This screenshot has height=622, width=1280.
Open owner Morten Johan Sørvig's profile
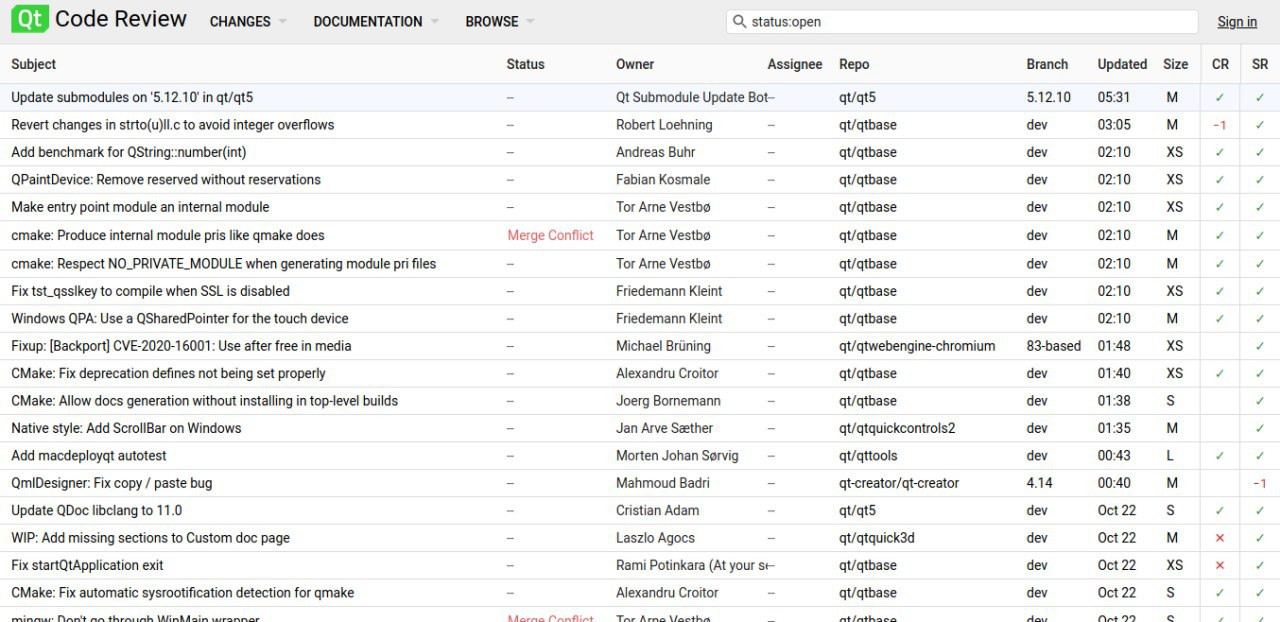677,455
